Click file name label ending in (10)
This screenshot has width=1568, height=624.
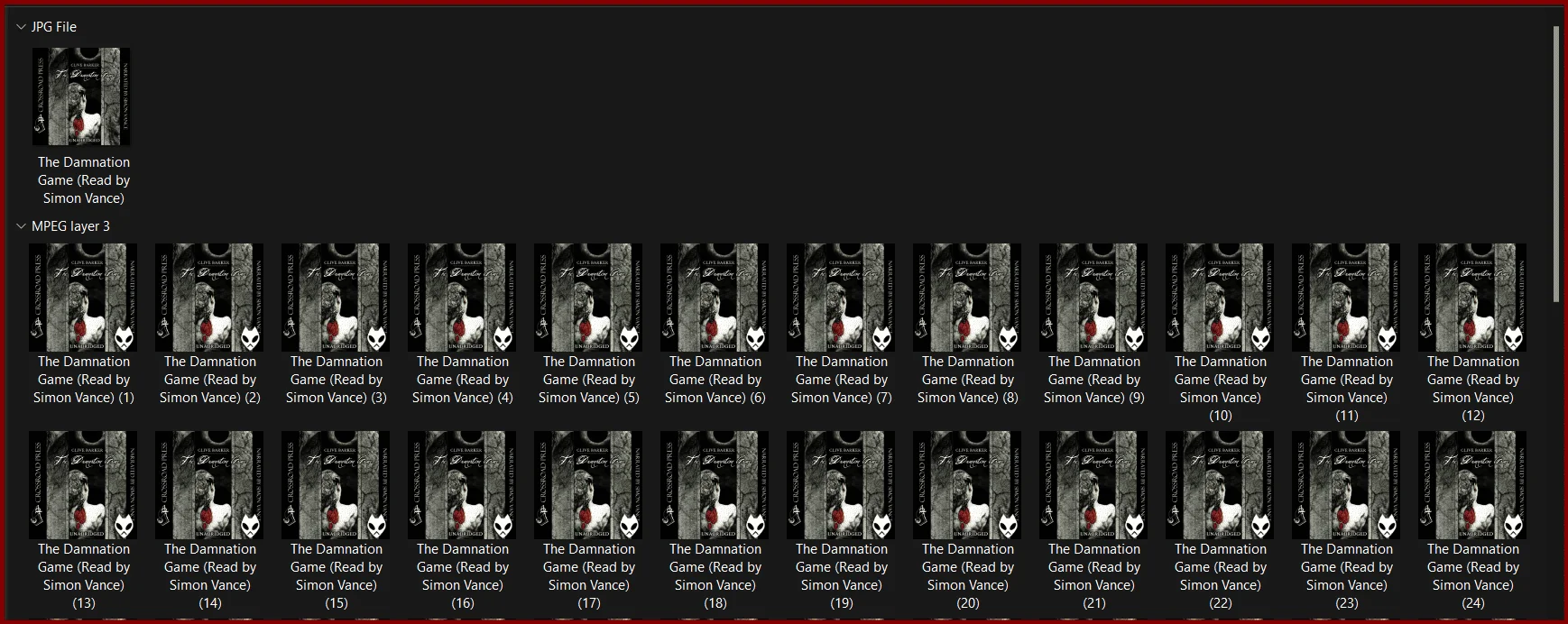1221,389
